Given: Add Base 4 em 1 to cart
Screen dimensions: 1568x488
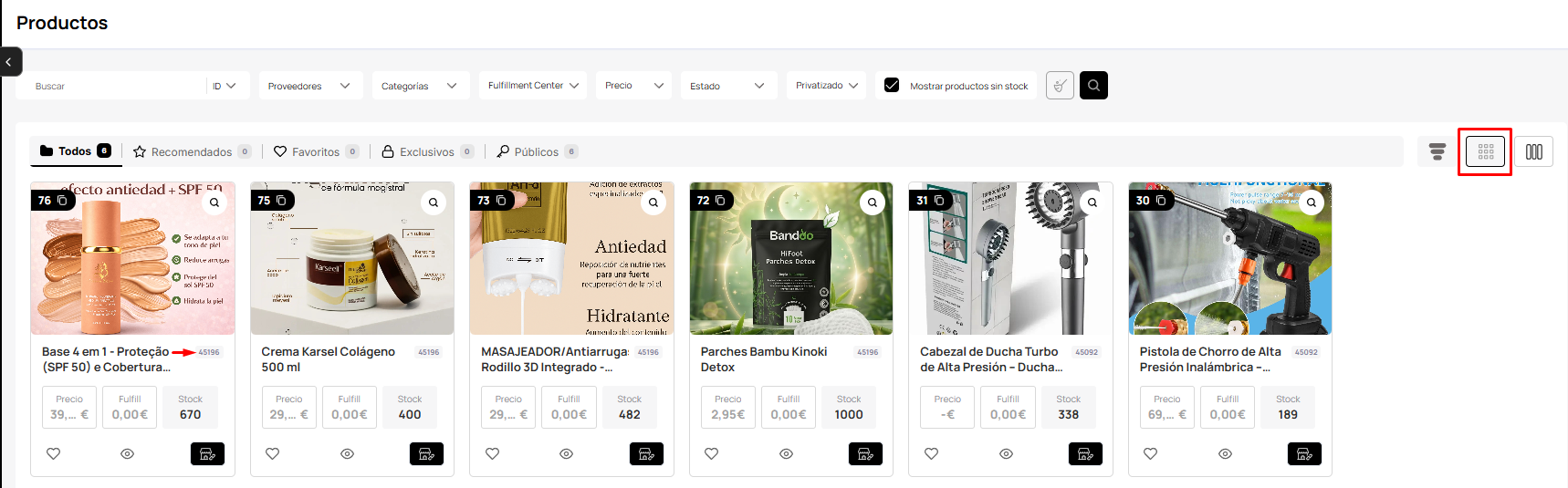Looking at the screenshot, I should click(207, 453).
